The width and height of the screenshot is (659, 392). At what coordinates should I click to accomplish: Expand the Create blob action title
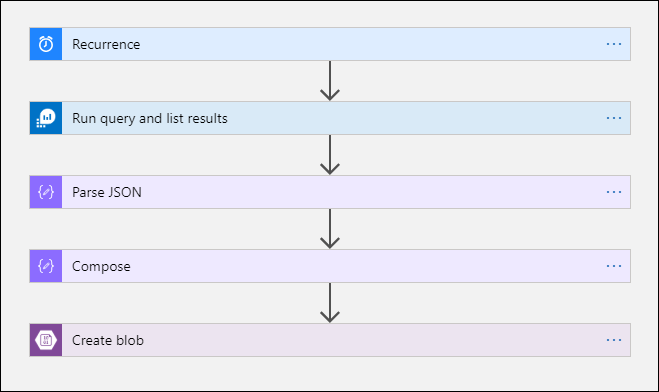click(108, 340)
